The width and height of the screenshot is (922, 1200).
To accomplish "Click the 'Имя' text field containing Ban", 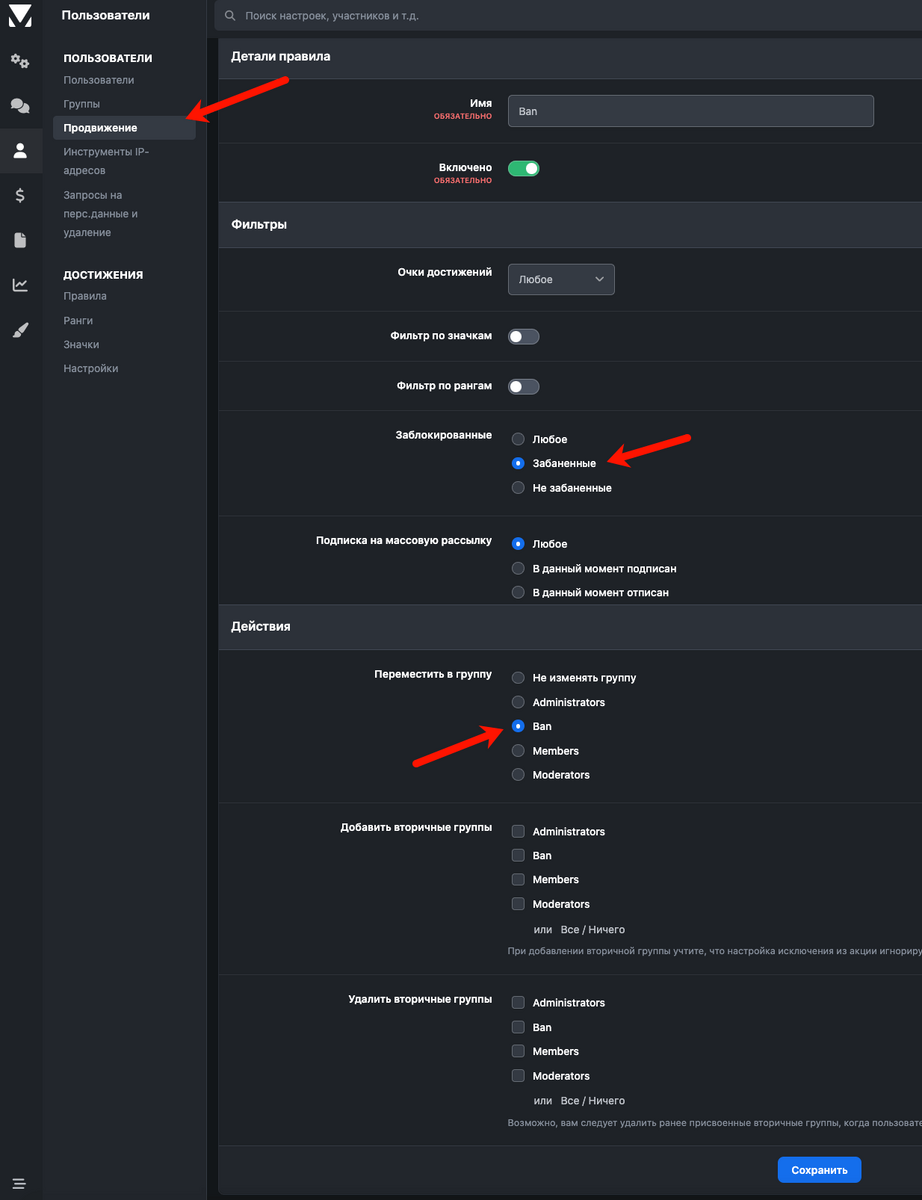I will coord(690,111).
